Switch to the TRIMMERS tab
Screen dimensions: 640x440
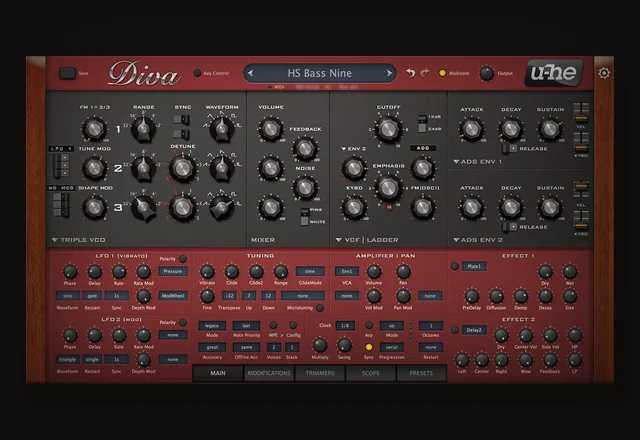(320, 373)
